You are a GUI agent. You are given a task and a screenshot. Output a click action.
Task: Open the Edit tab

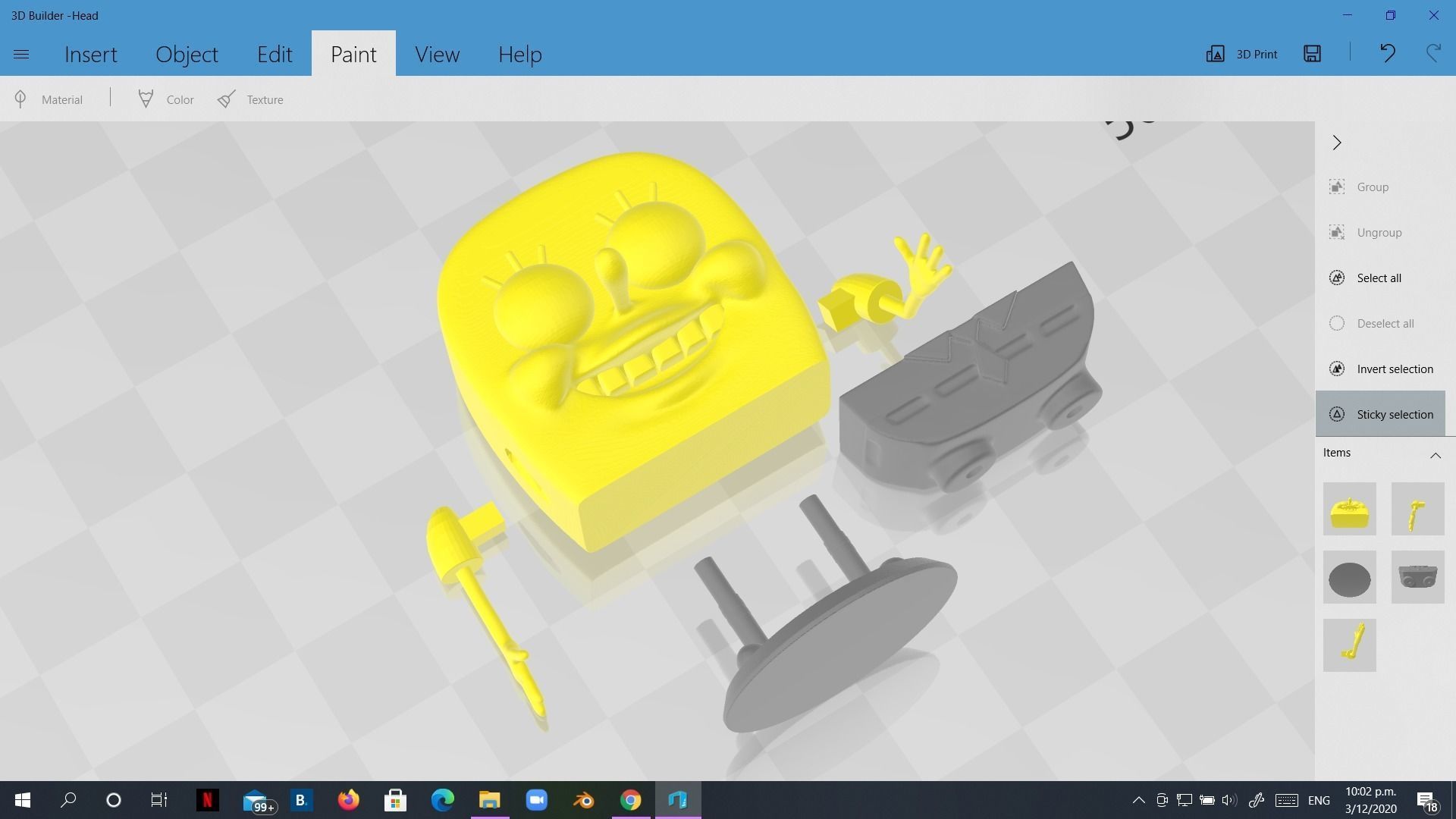click(275, 54)
